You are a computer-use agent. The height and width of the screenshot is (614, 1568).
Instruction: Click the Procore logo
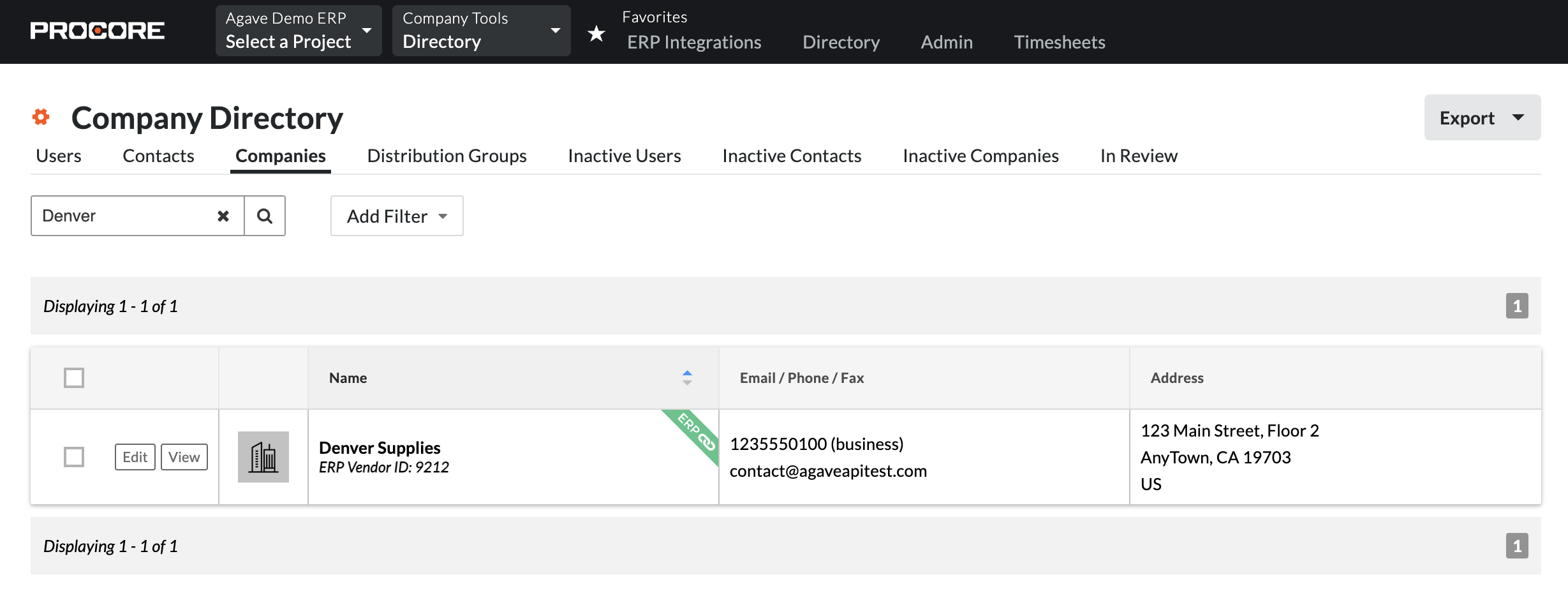(x=97, y=31)
